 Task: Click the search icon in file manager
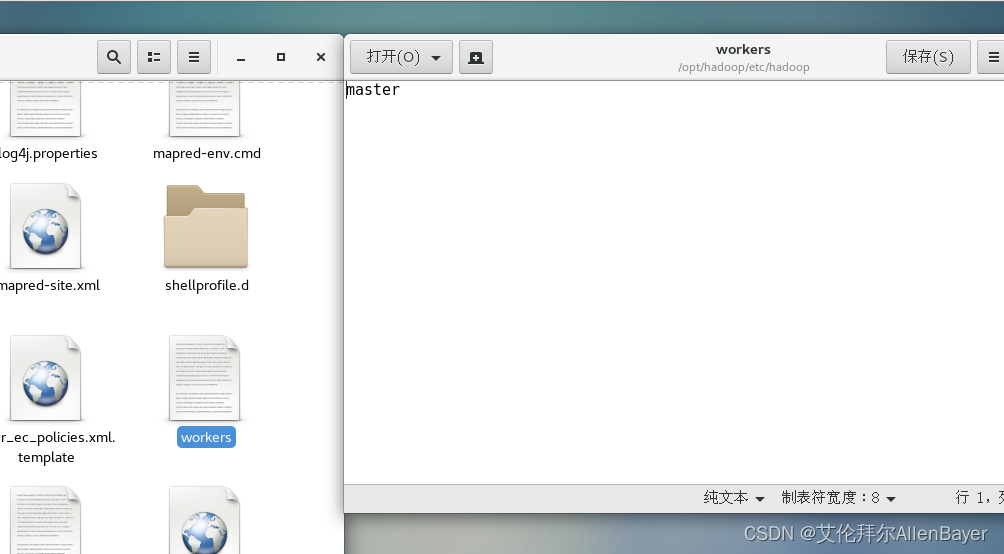pyautogui.click(x=114, y=57)
